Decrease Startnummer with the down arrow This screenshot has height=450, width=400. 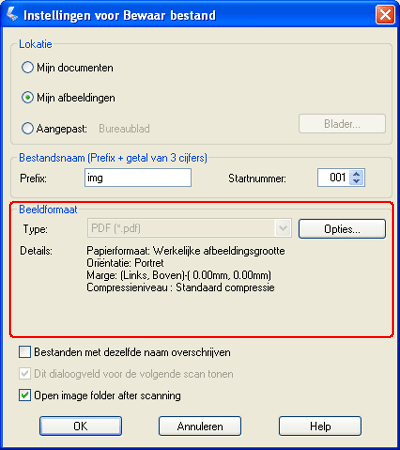pos(356,181)
